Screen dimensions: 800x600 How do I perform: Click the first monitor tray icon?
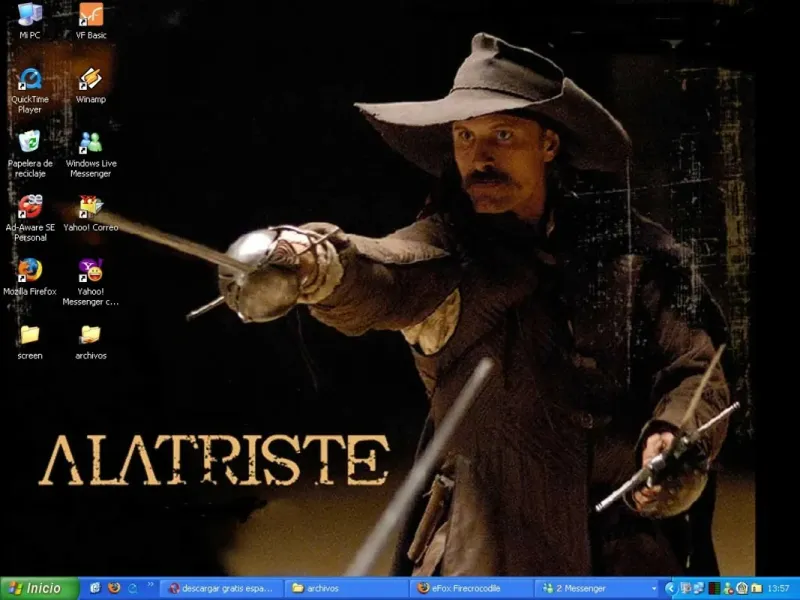tap(686, 588)
